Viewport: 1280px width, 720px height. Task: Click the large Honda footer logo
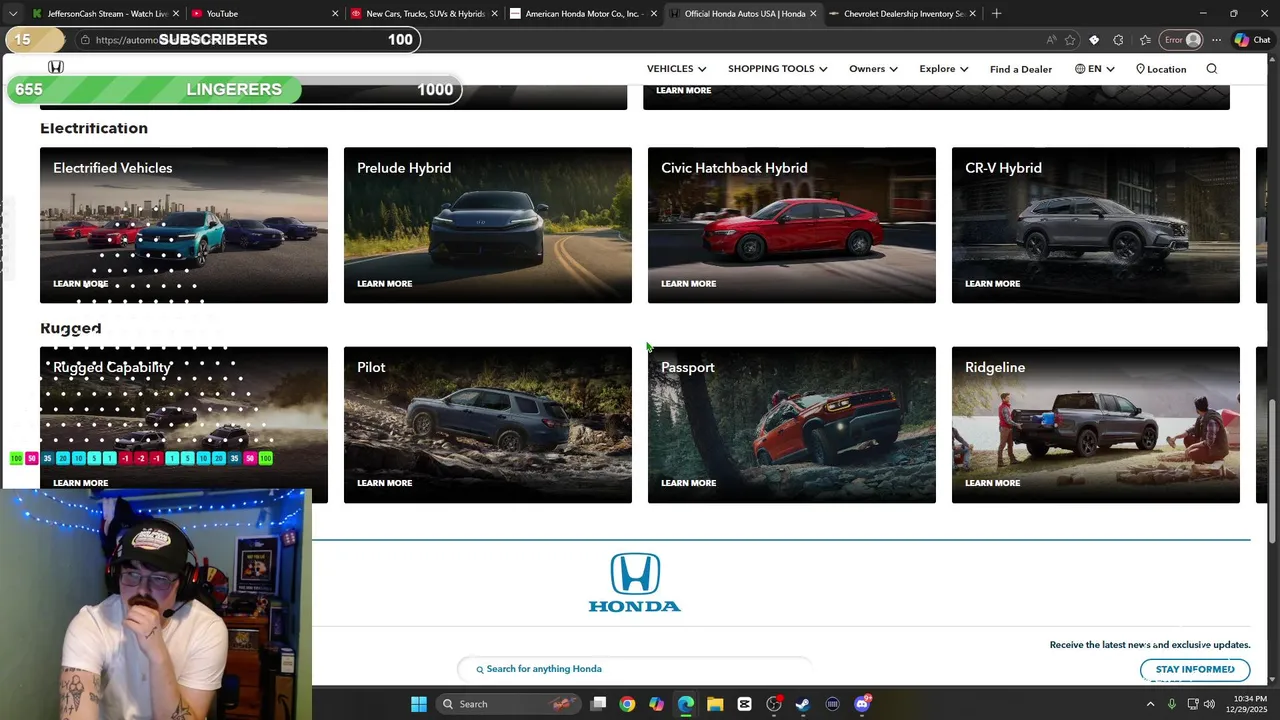635,582
